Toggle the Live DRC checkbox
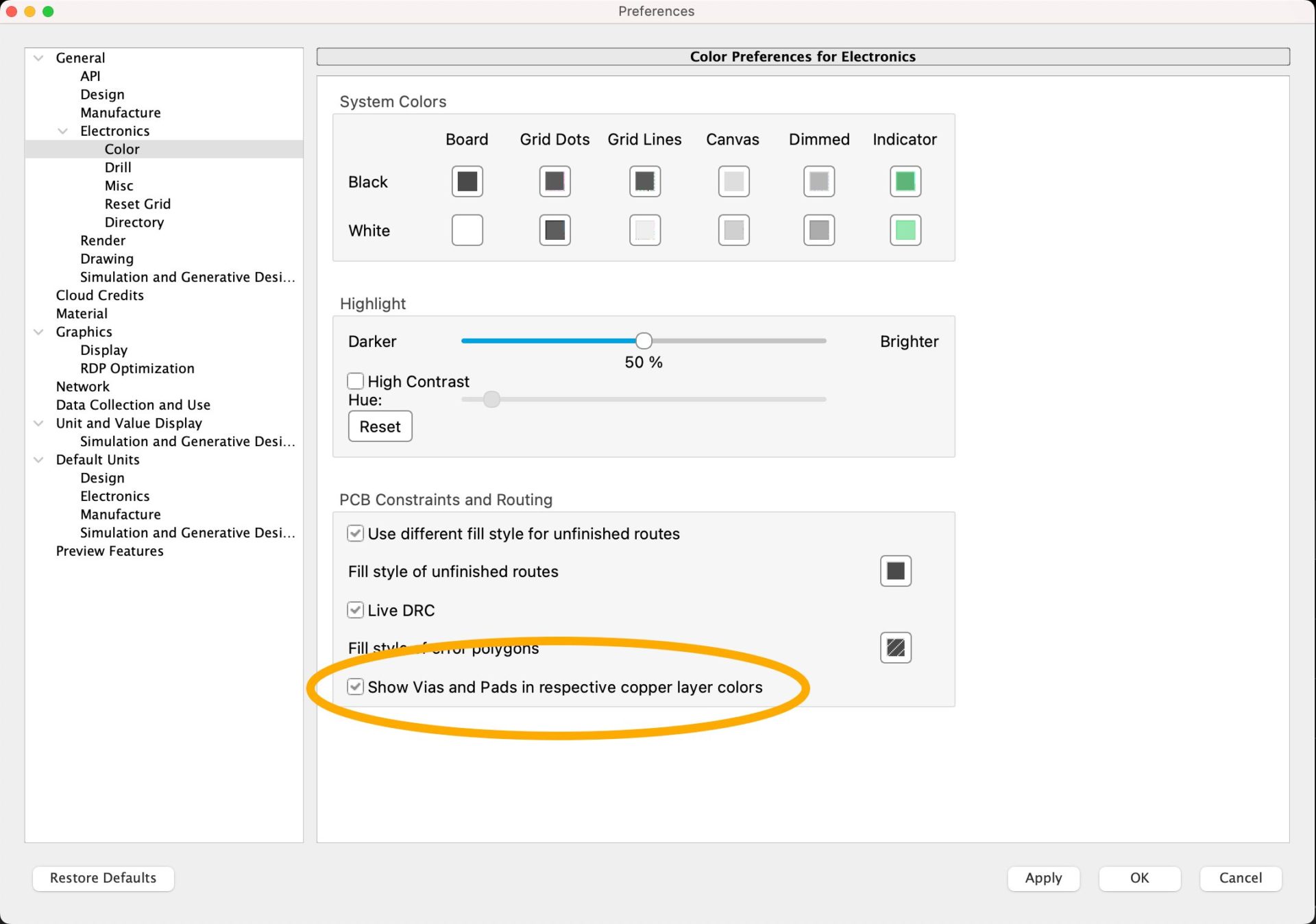This screenshot has height=924, width=1316. pos(355,610)
